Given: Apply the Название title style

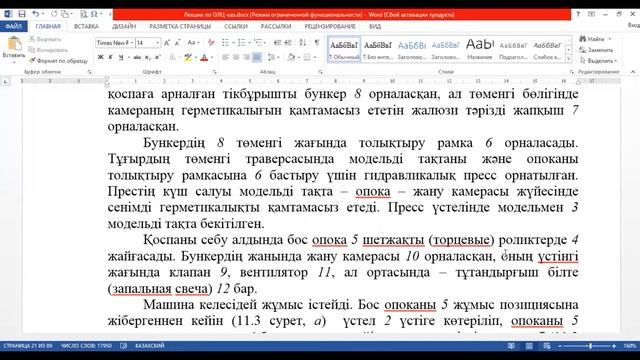Looking at the screenshot, I should [480, 49].
